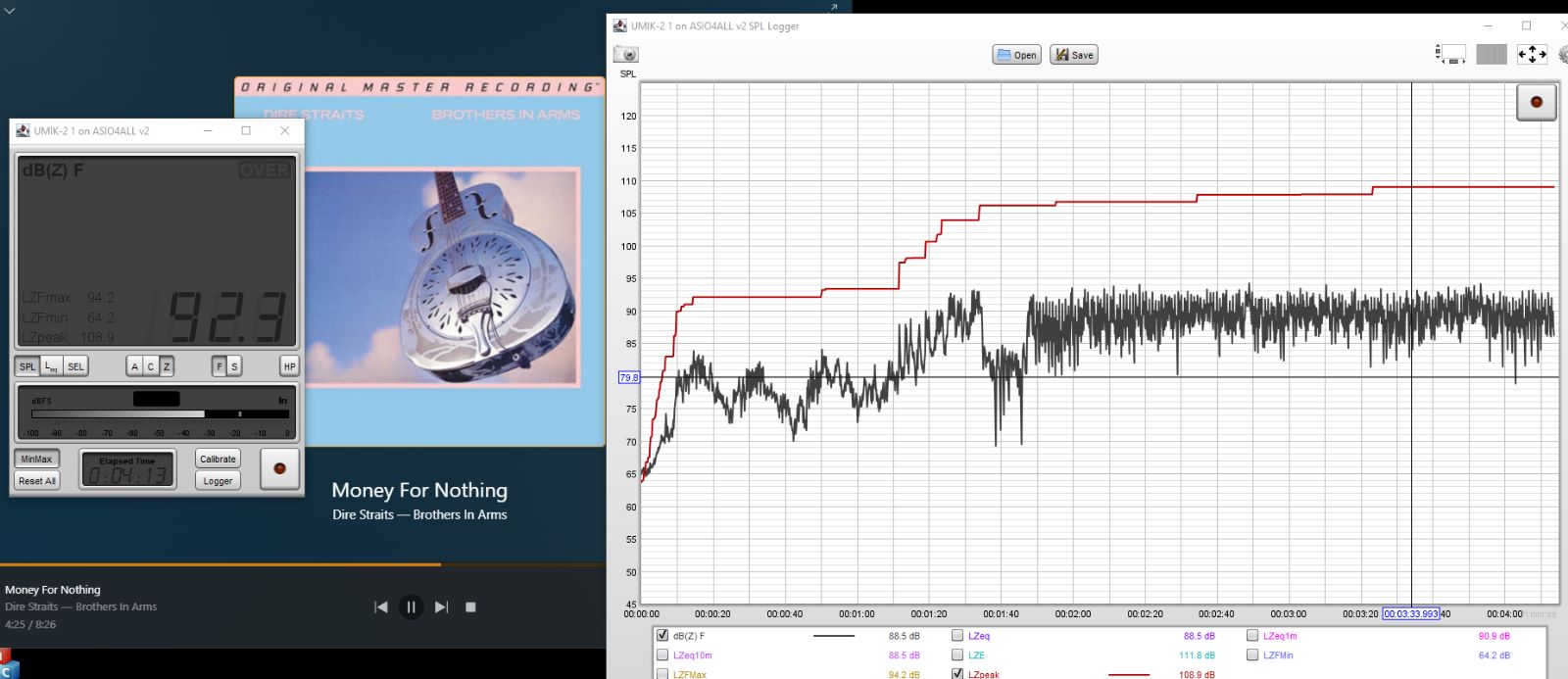Open Logger settings with the gear icon
The width and height of the screenshot is (1568, 679).
pos(1562,55)
